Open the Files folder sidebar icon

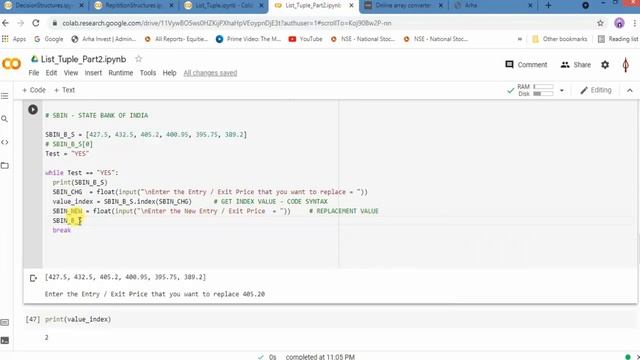(x=5, y=165)
